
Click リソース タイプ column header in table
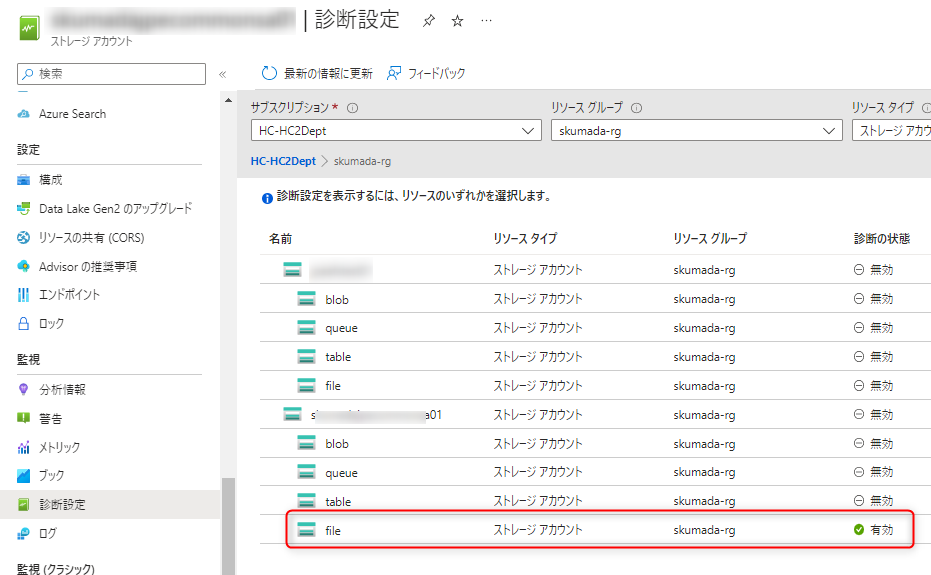[525, 239]
